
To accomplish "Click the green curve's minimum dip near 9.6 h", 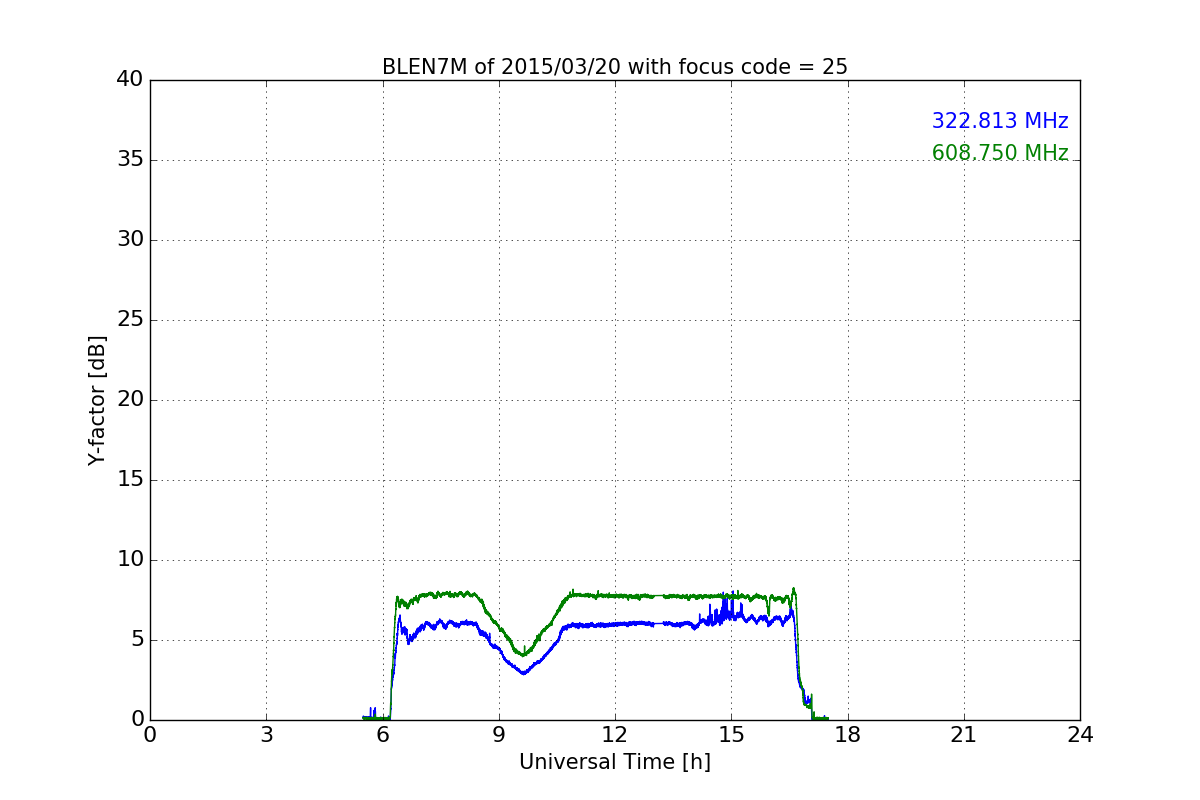I will (x=523, y=655).
